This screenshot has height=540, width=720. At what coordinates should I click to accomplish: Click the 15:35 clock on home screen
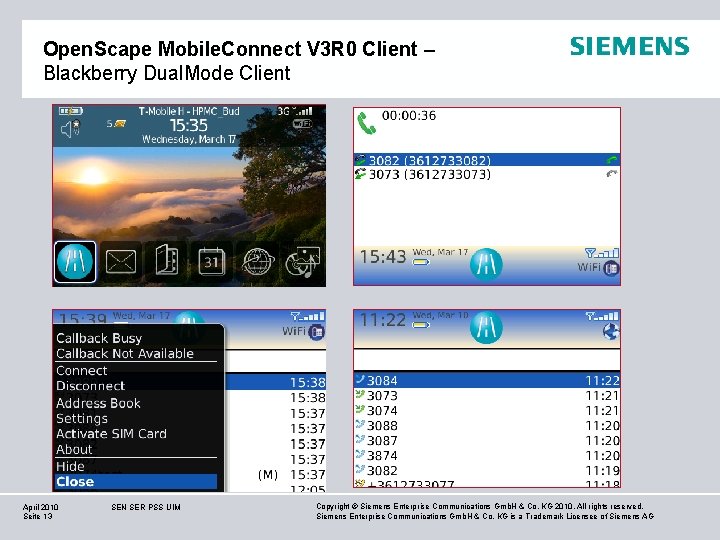[x=189, y=125]
